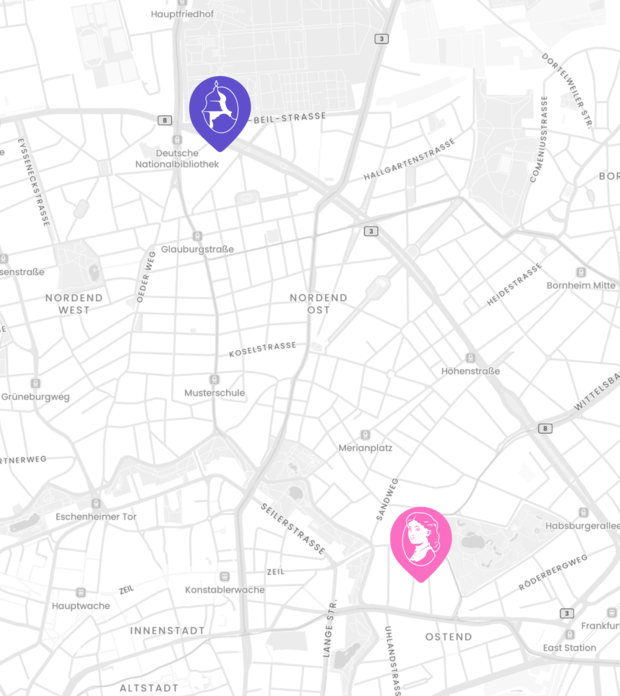Click the Eschenheimer Tor station icon
Screen dimensions: 620x696
tap(96, 503)
